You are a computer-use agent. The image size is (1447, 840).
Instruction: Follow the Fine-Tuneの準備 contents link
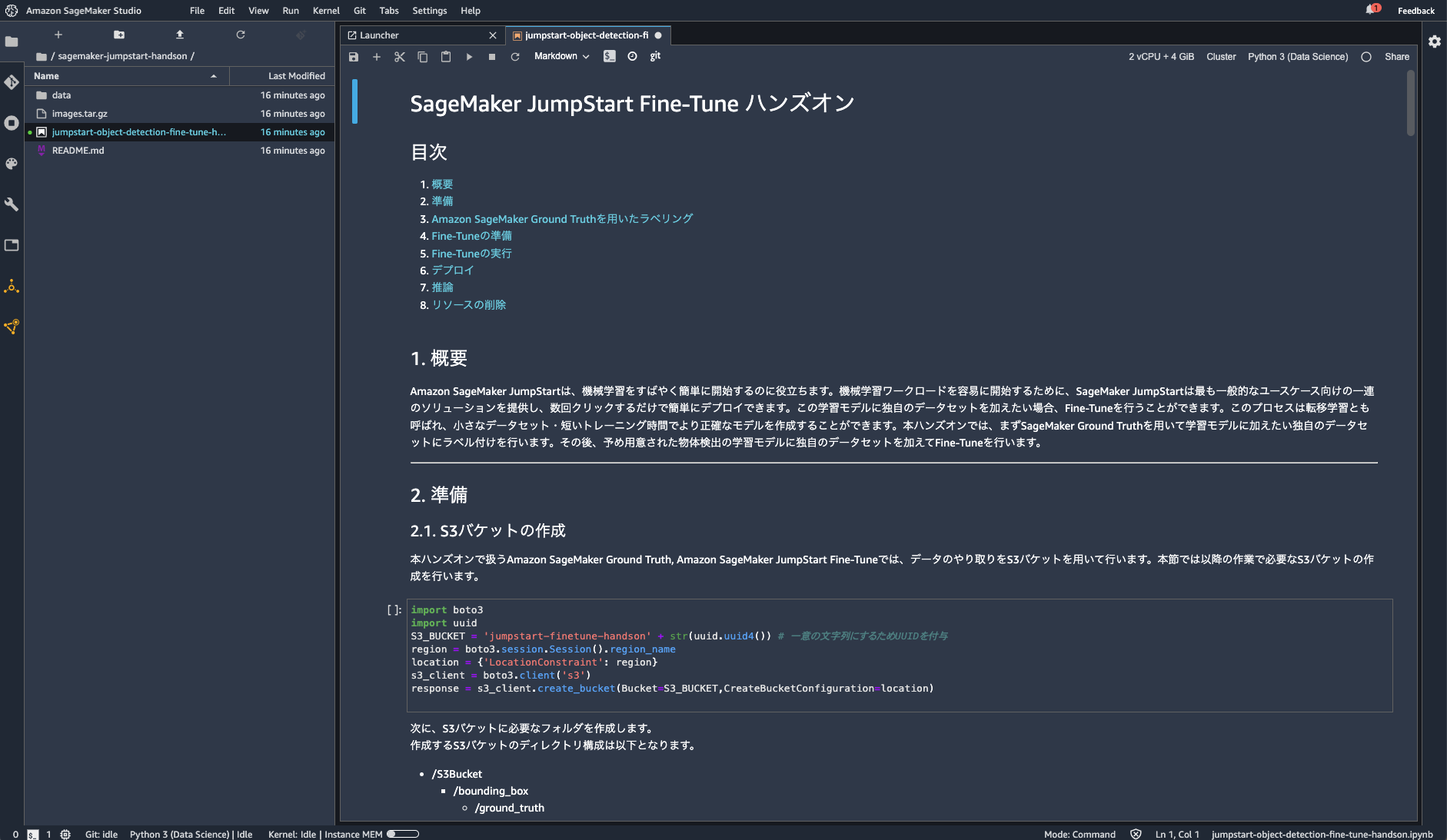pyautogui.click(x=471, y=236)
